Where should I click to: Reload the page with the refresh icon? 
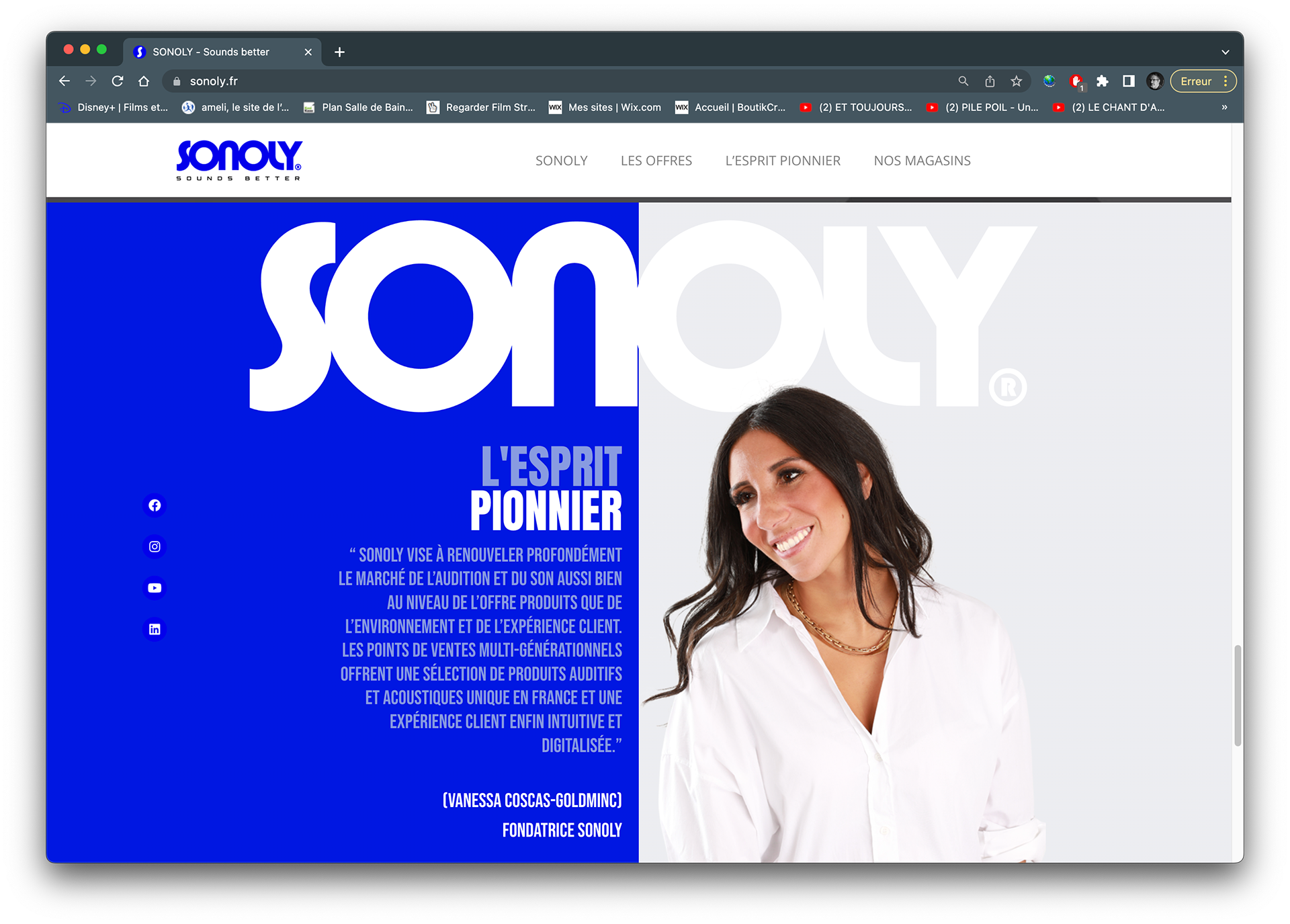pyautogui.click(x=118, y=81)
